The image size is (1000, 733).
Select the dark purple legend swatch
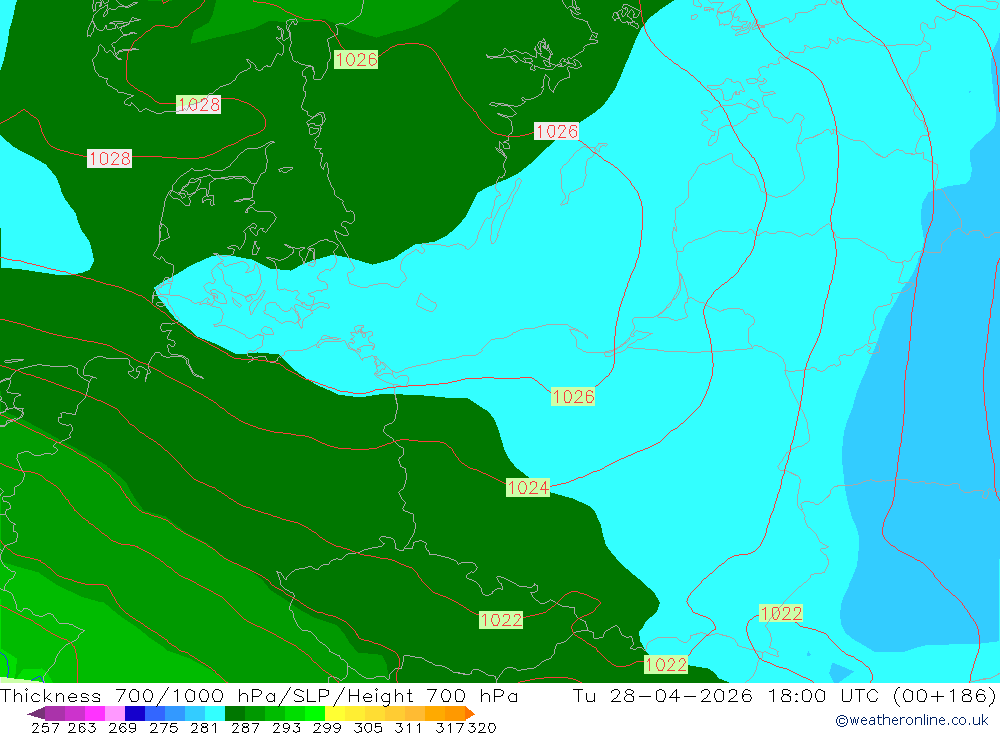(x=55, y=713)
